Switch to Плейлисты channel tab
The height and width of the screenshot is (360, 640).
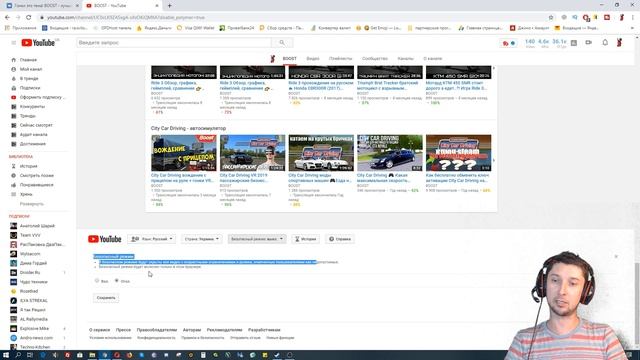point(340,59)
